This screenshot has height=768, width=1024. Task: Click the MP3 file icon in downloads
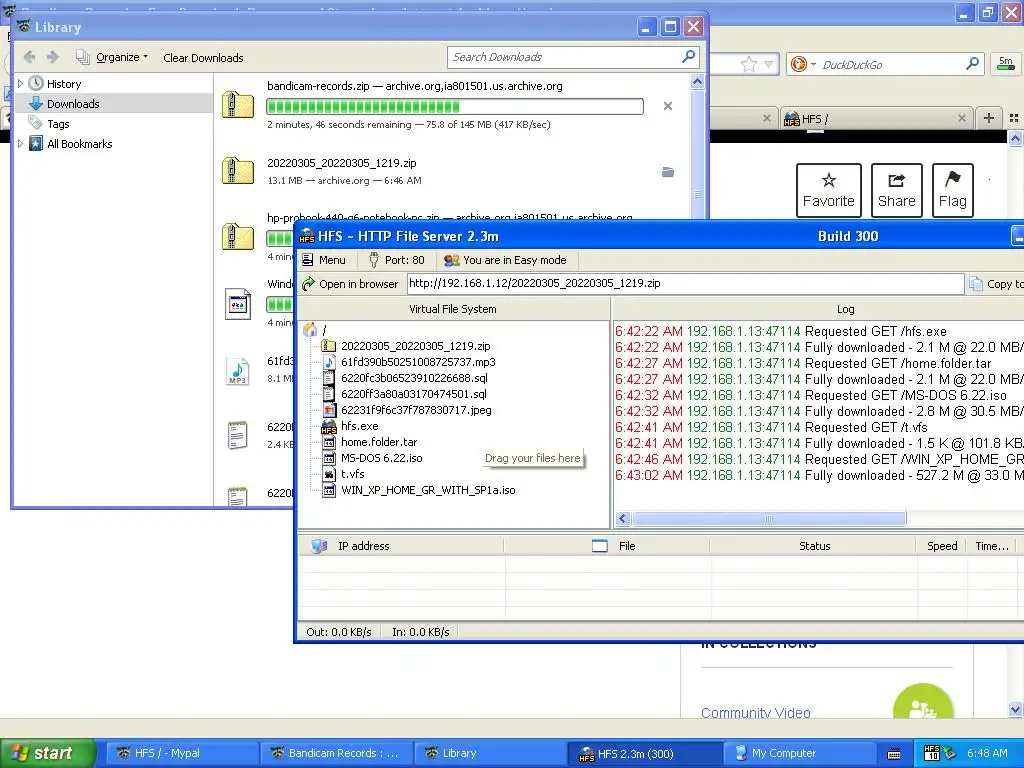click(x=238, y=371)
